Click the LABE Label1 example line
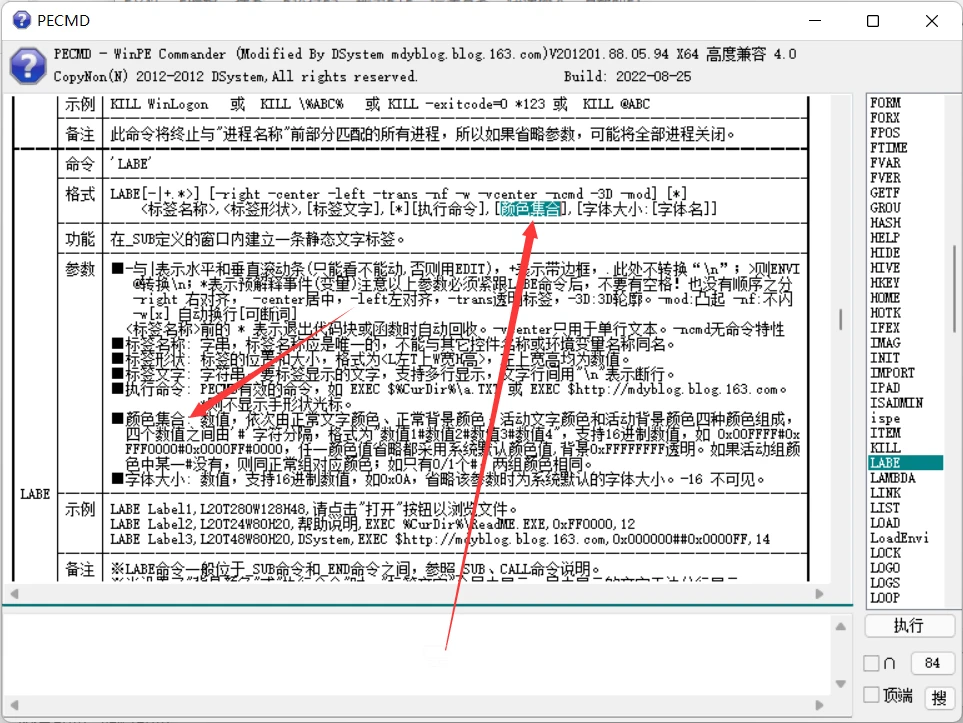The width and height of the screenshot is (963, 723). pos(313,509)
